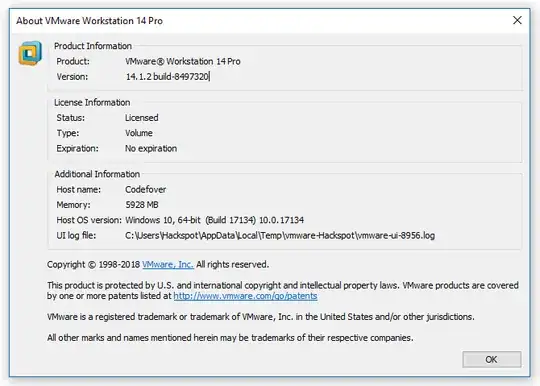Click the product name VMware® Workstation 14 Pro
The width and height of the screenshot is (540, 386).
(183, 61)
